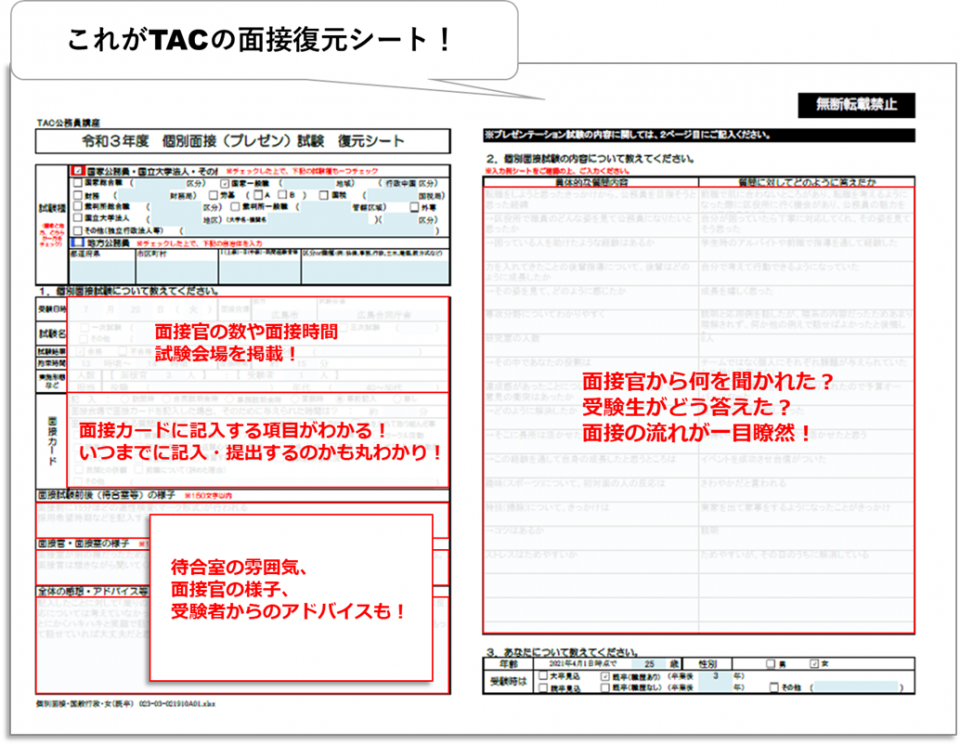This screenshot has height=745, width=960.
Task: Toggle the 既卒(職歴あり) checkbox
Action: (604, 675)
